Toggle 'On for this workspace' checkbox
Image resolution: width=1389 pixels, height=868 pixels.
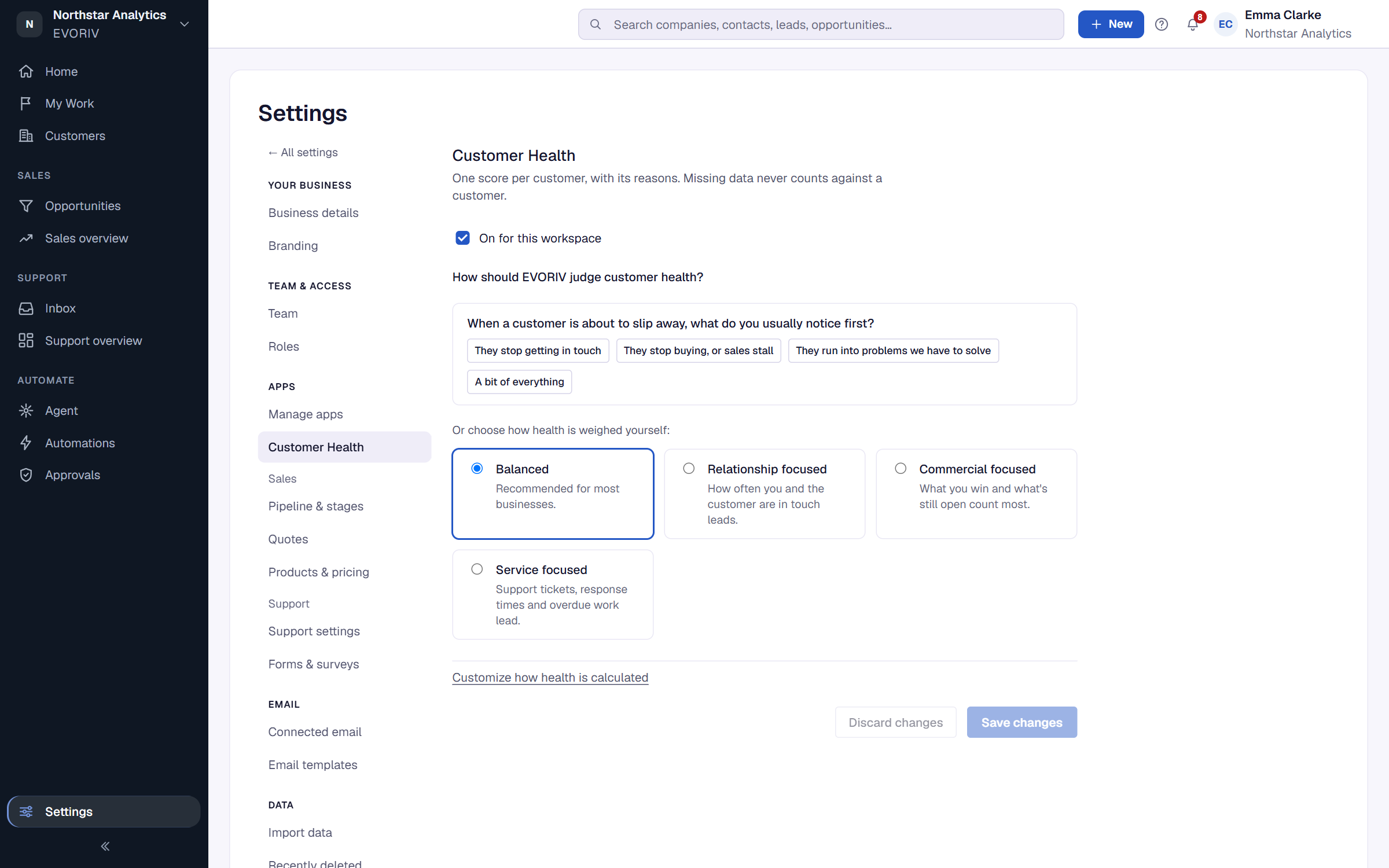tap(462, 238)
